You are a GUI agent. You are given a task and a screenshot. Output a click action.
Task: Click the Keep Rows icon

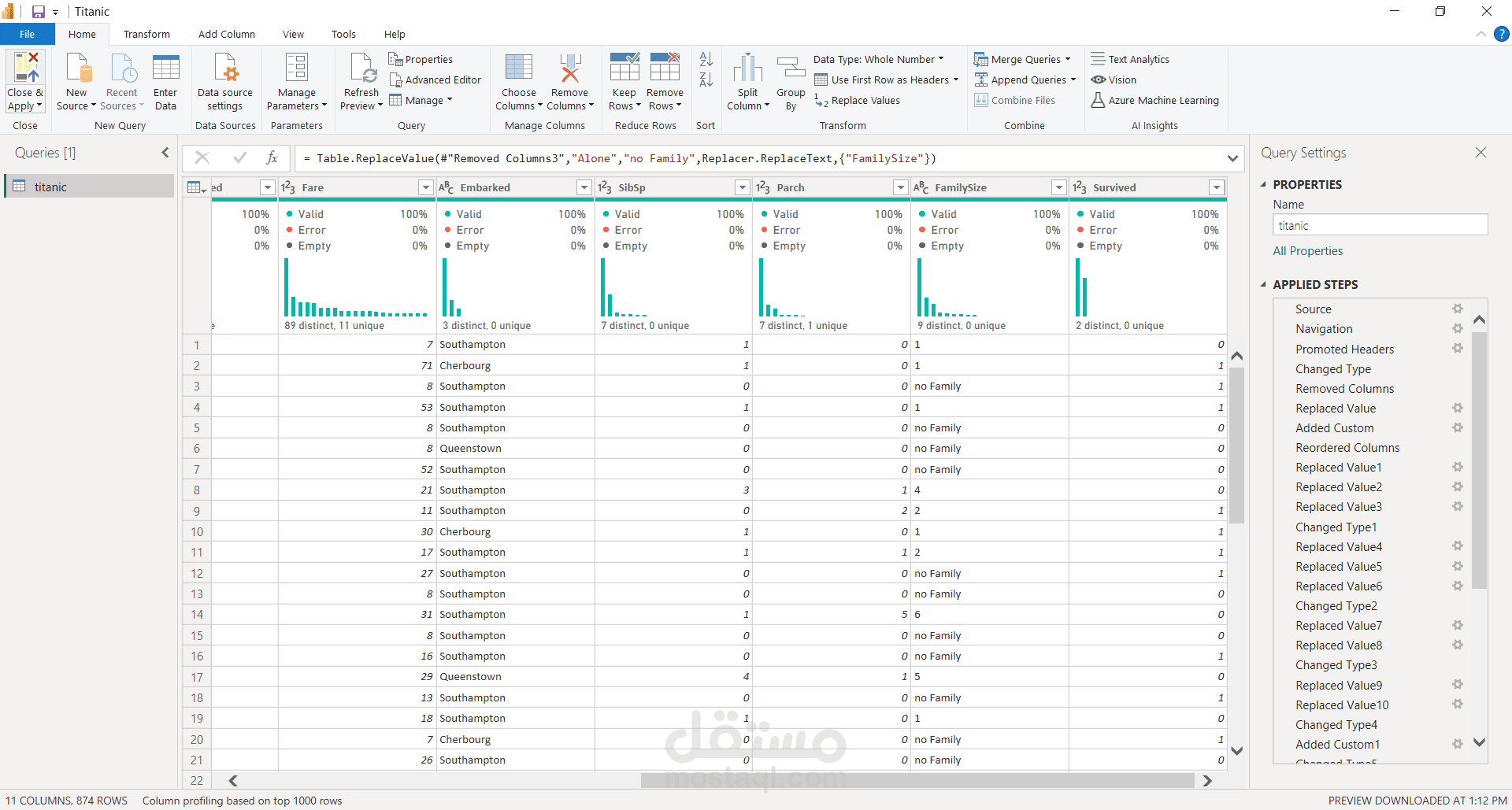click(624, 68)
